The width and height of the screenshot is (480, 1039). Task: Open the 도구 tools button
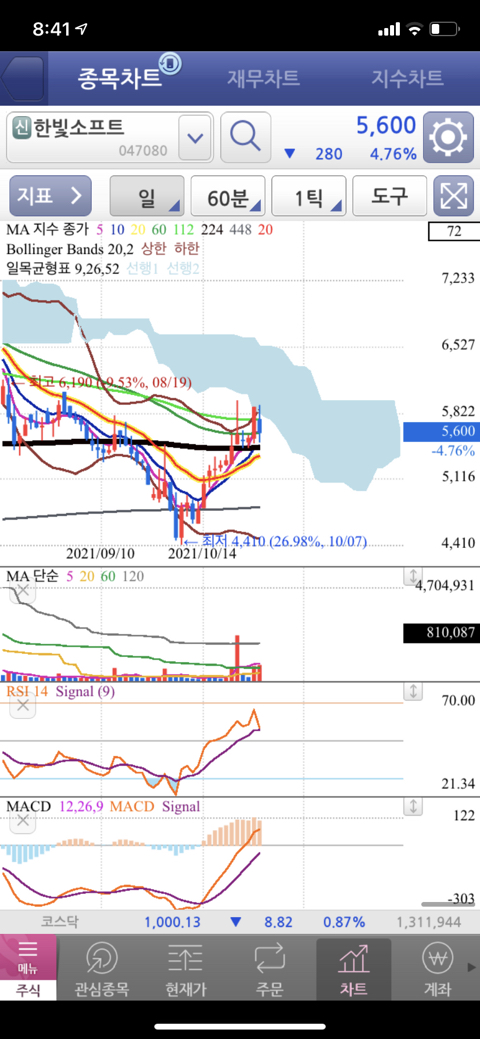click(389, 196)
